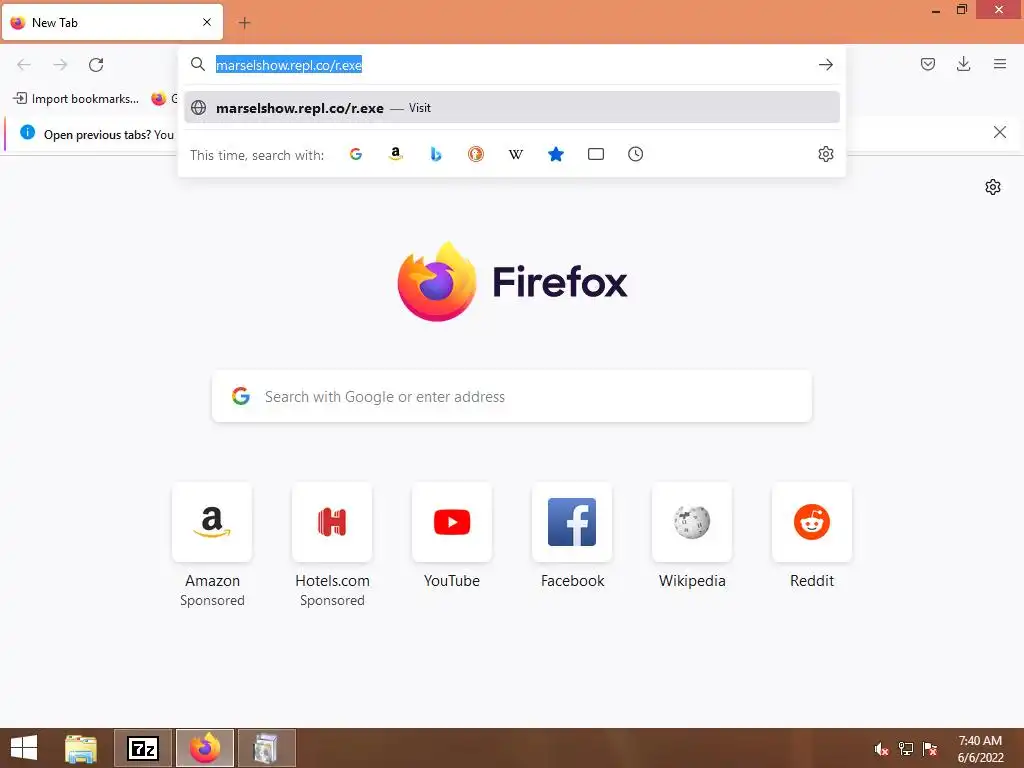
Task: Click the muted volume tray icon
Action: tap(882, 749)
